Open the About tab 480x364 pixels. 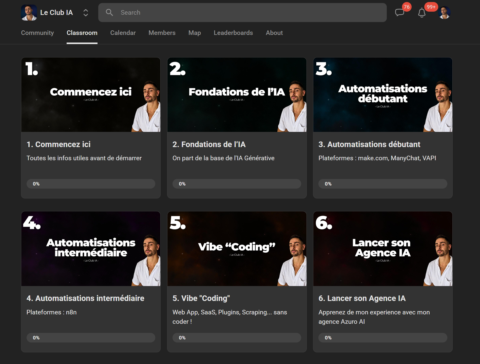[x=274, y=33]
